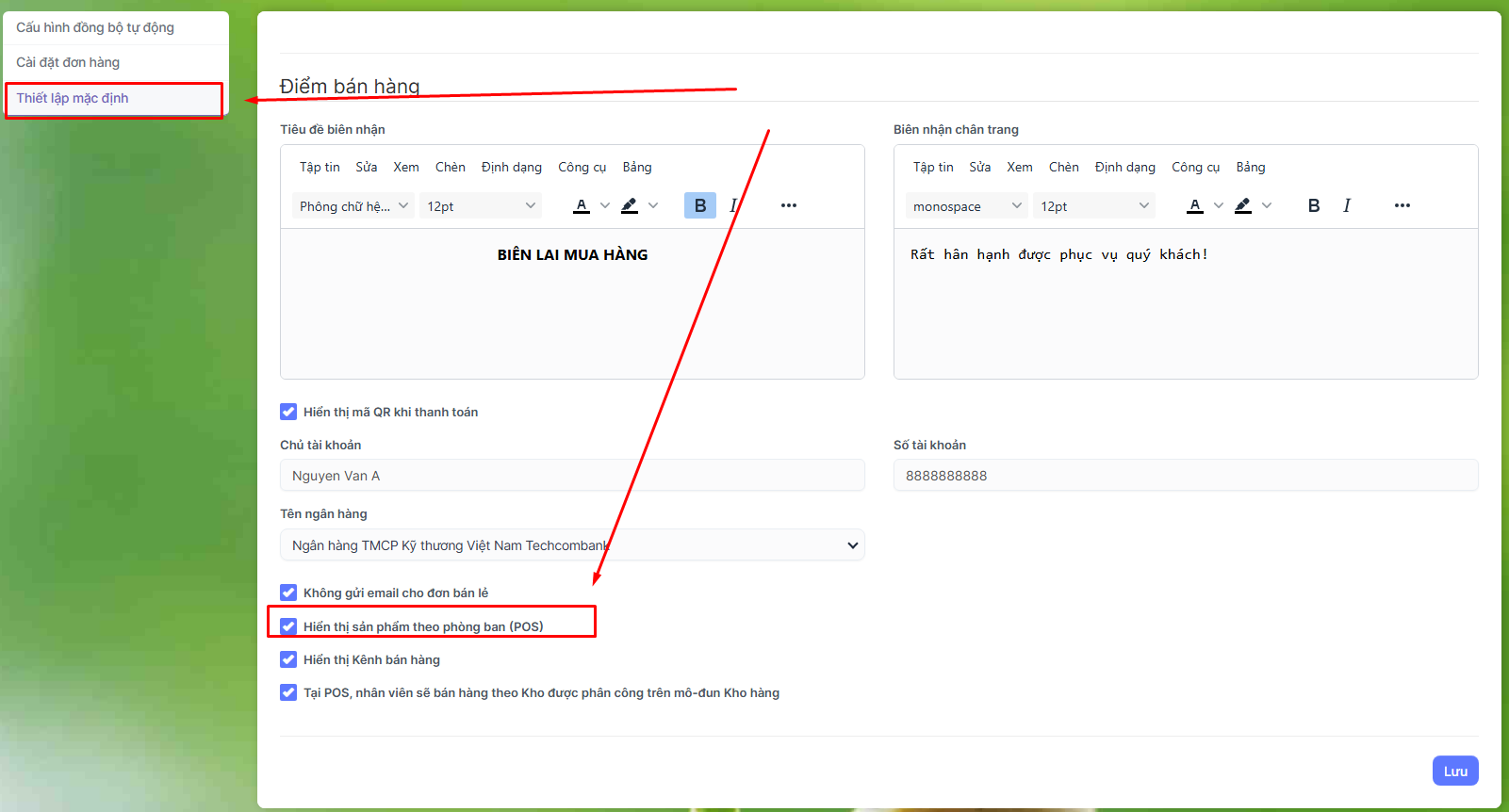Toggle 'Hiển thị sản phẩm theo phòng ban (POS)'
Image resolution: width=1509 pixels, height=812 pixels.
(x=288, y=626)
